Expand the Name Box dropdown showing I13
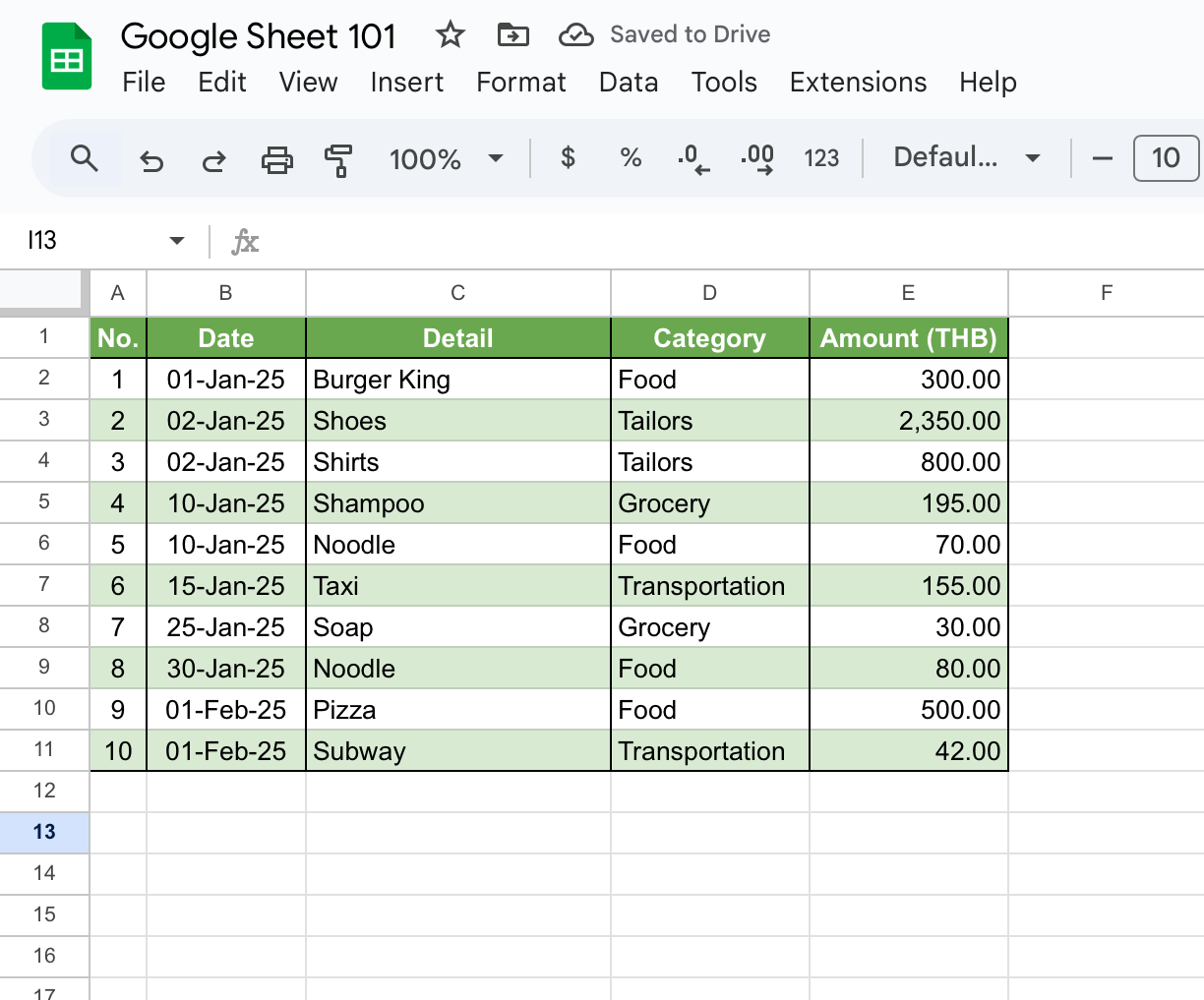The image size is (1204, 1000). [x=175, y=240]
